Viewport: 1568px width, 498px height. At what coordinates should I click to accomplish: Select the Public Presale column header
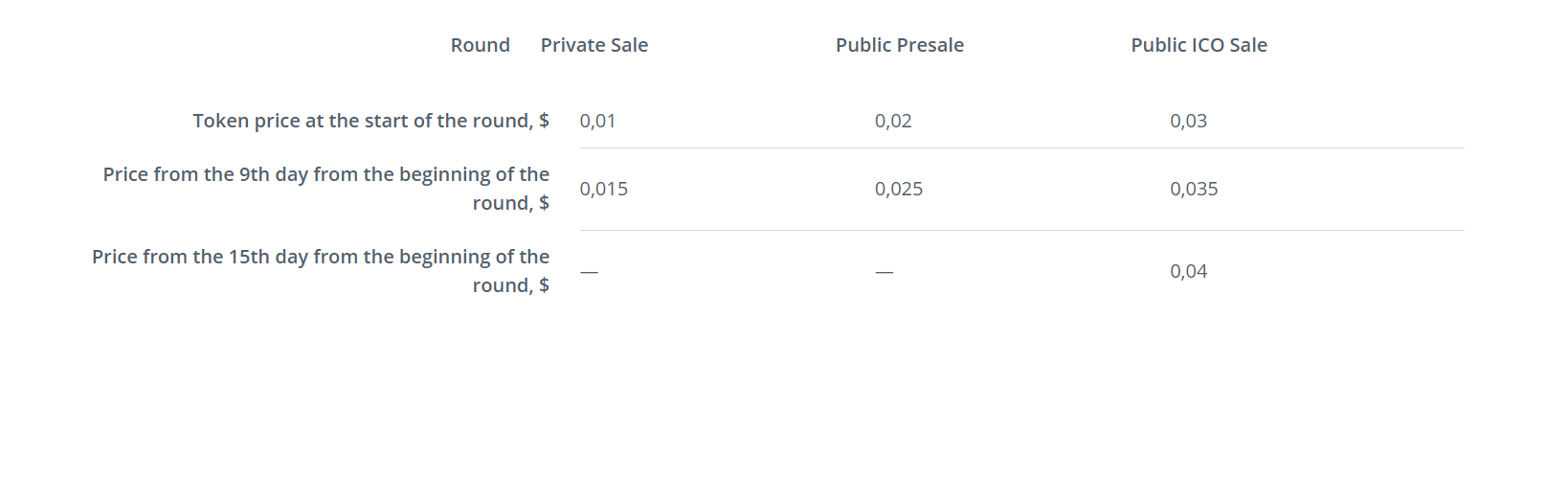click(900, 45)
